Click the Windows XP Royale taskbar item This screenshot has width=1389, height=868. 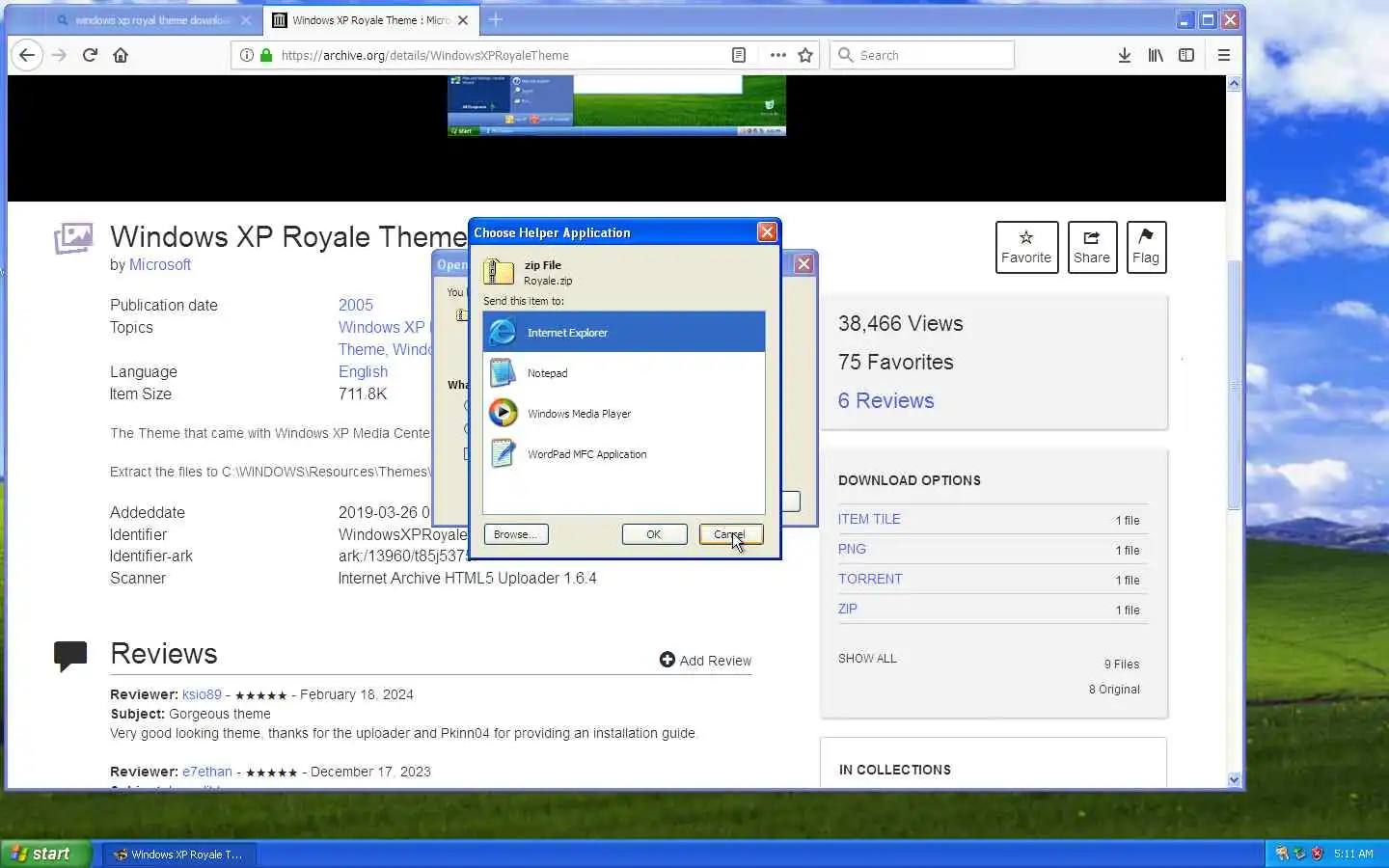tap(179, 854)
